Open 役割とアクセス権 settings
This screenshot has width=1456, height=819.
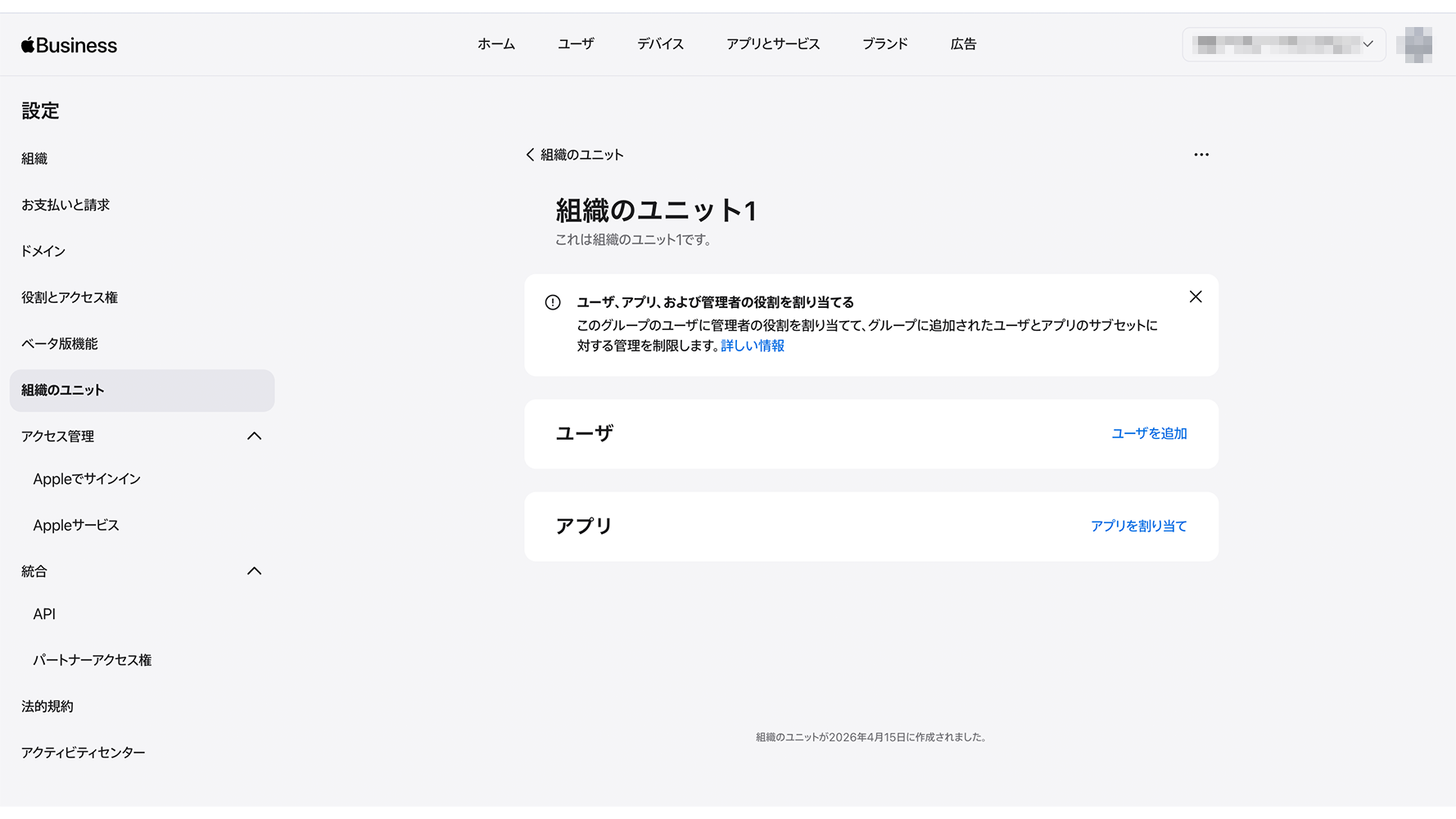[x=70, y=297]
